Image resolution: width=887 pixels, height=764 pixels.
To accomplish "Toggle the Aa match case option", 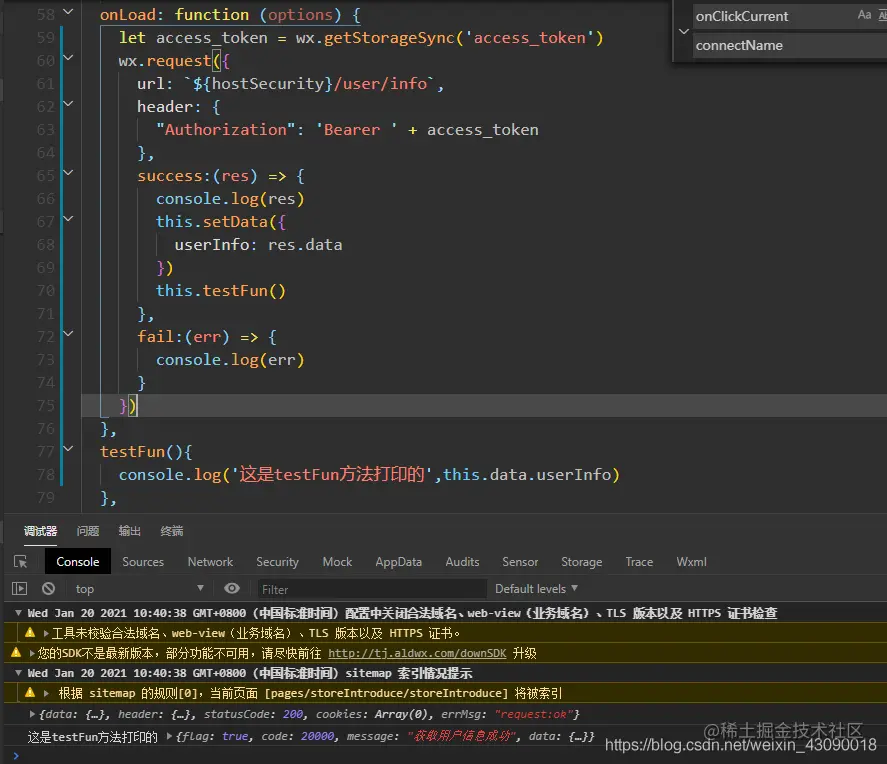I will tap(864, 15).
